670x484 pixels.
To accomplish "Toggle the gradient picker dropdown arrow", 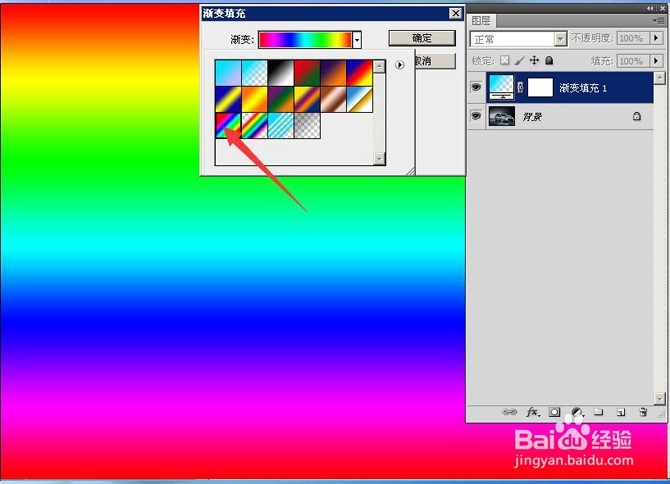I will tap(357, 40).
